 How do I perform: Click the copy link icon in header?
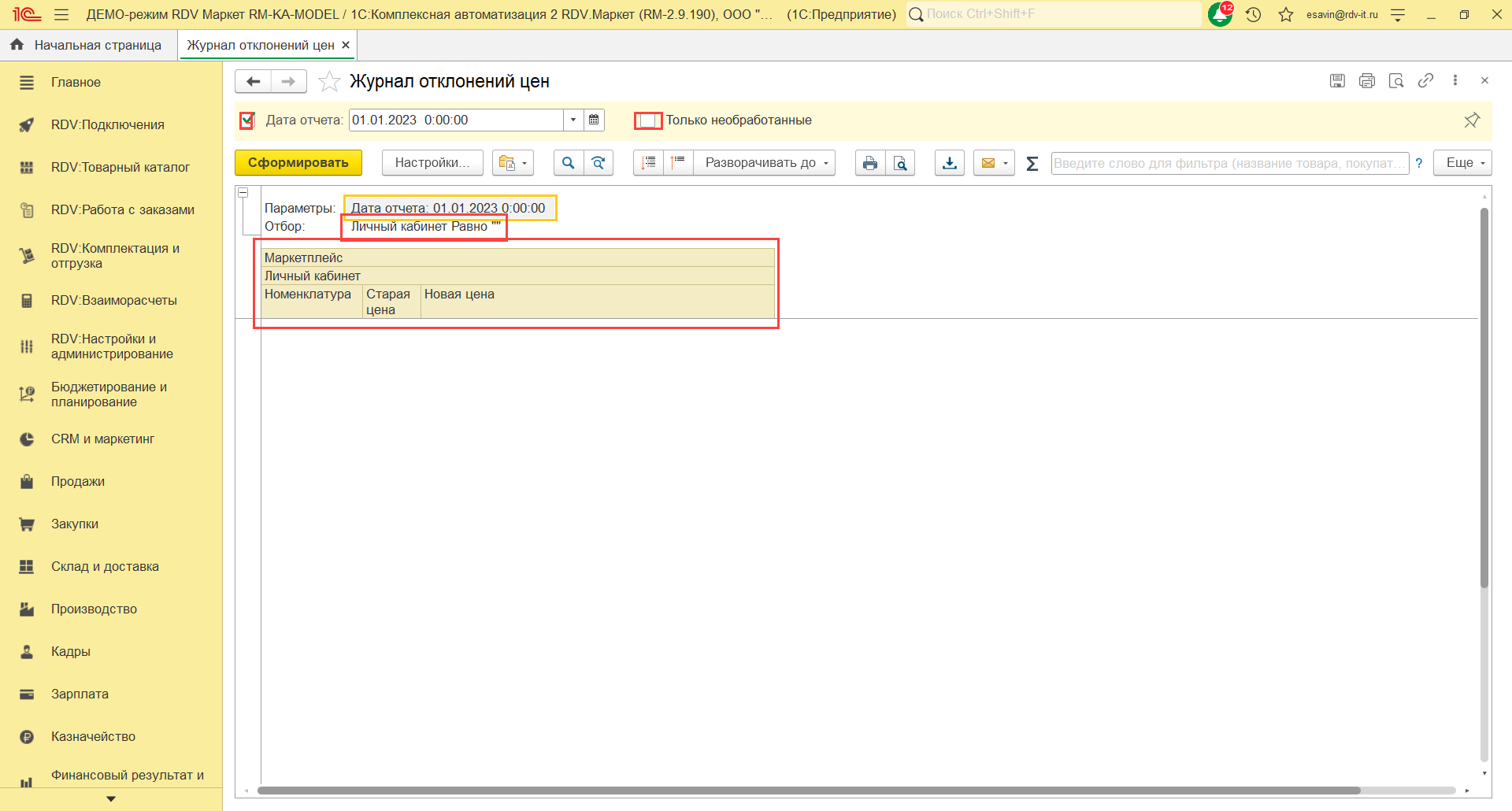(x=1425, y=80)
